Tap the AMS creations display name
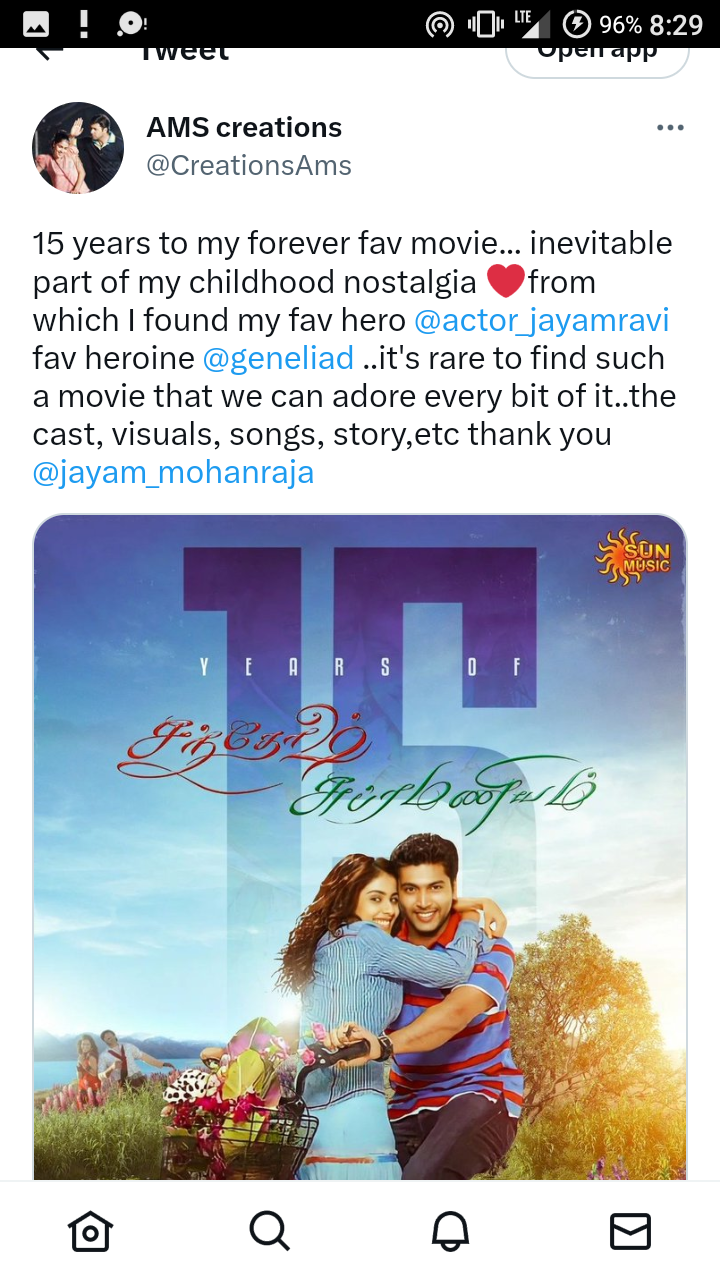Viewport: 720px width, 1280px height. point(244,128)
